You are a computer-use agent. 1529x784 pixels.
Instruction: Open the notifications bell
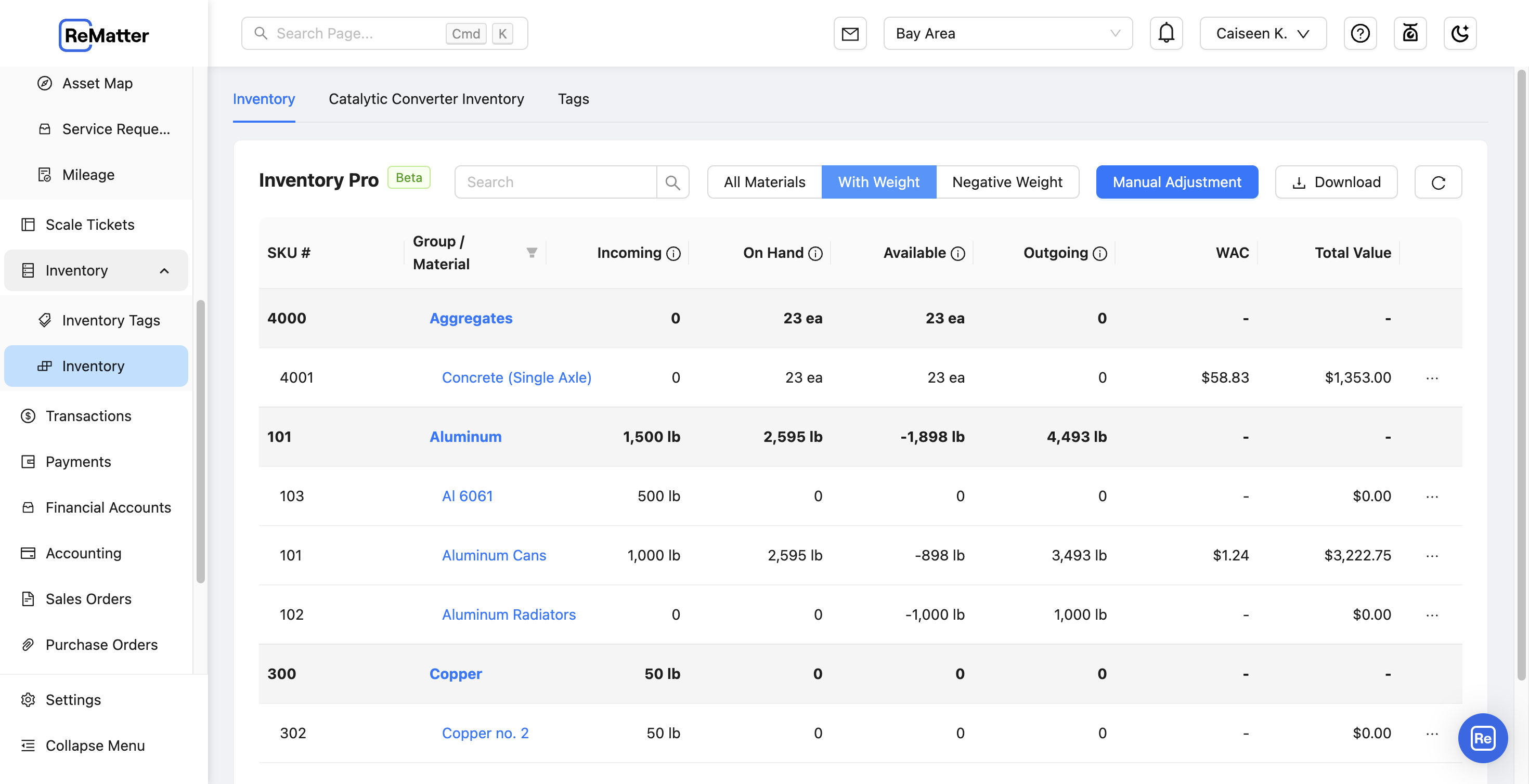pyautogui.click(x=1166, y=33)
